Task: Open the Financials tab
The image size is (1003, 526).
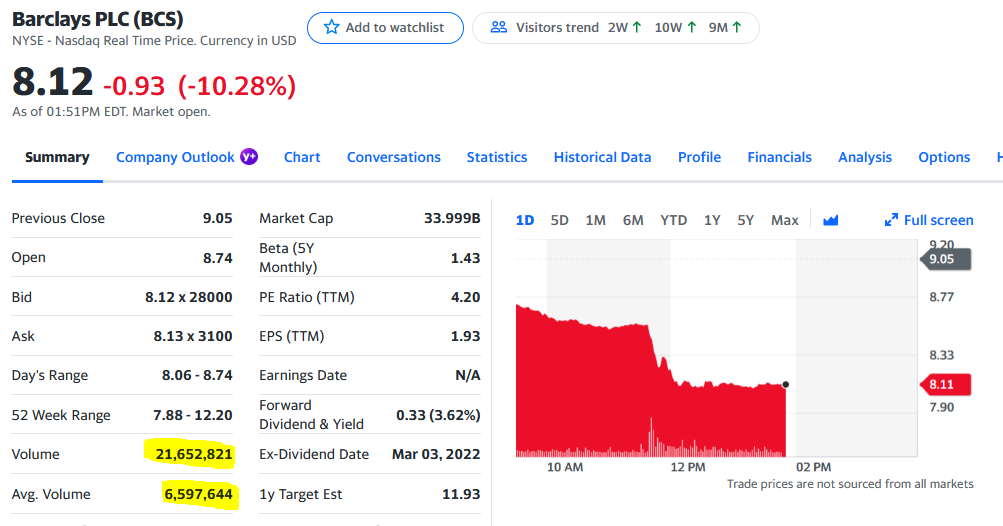Action: point(779,157)
